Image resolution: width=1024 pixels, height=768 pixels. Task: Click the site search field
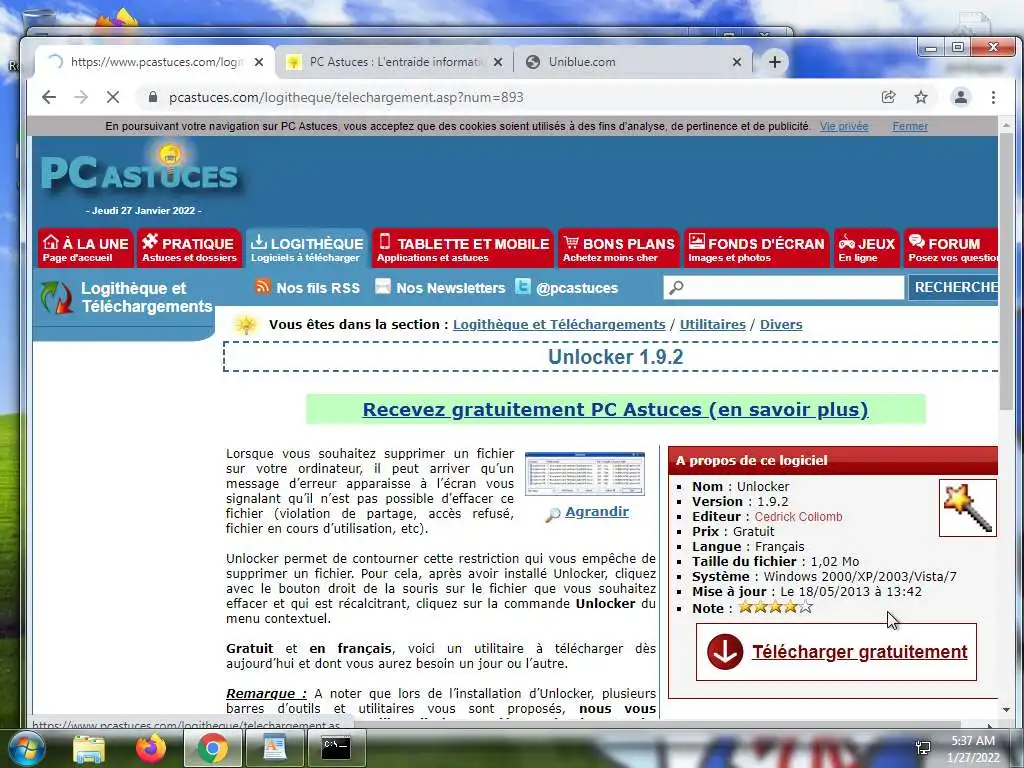[x=784, y=287]
